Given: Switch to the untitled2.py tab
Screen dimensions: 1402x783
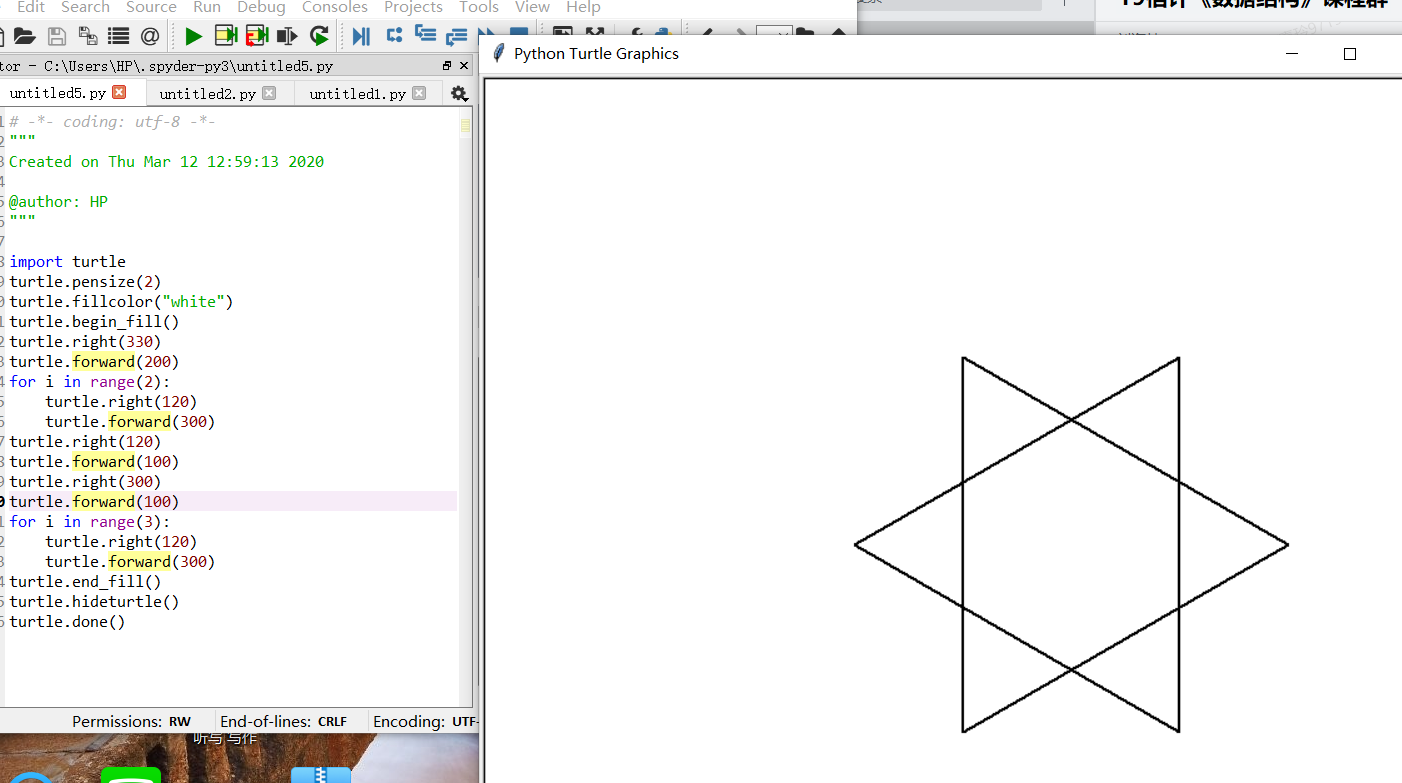Looking at the screenshot, I should point(208,93).
